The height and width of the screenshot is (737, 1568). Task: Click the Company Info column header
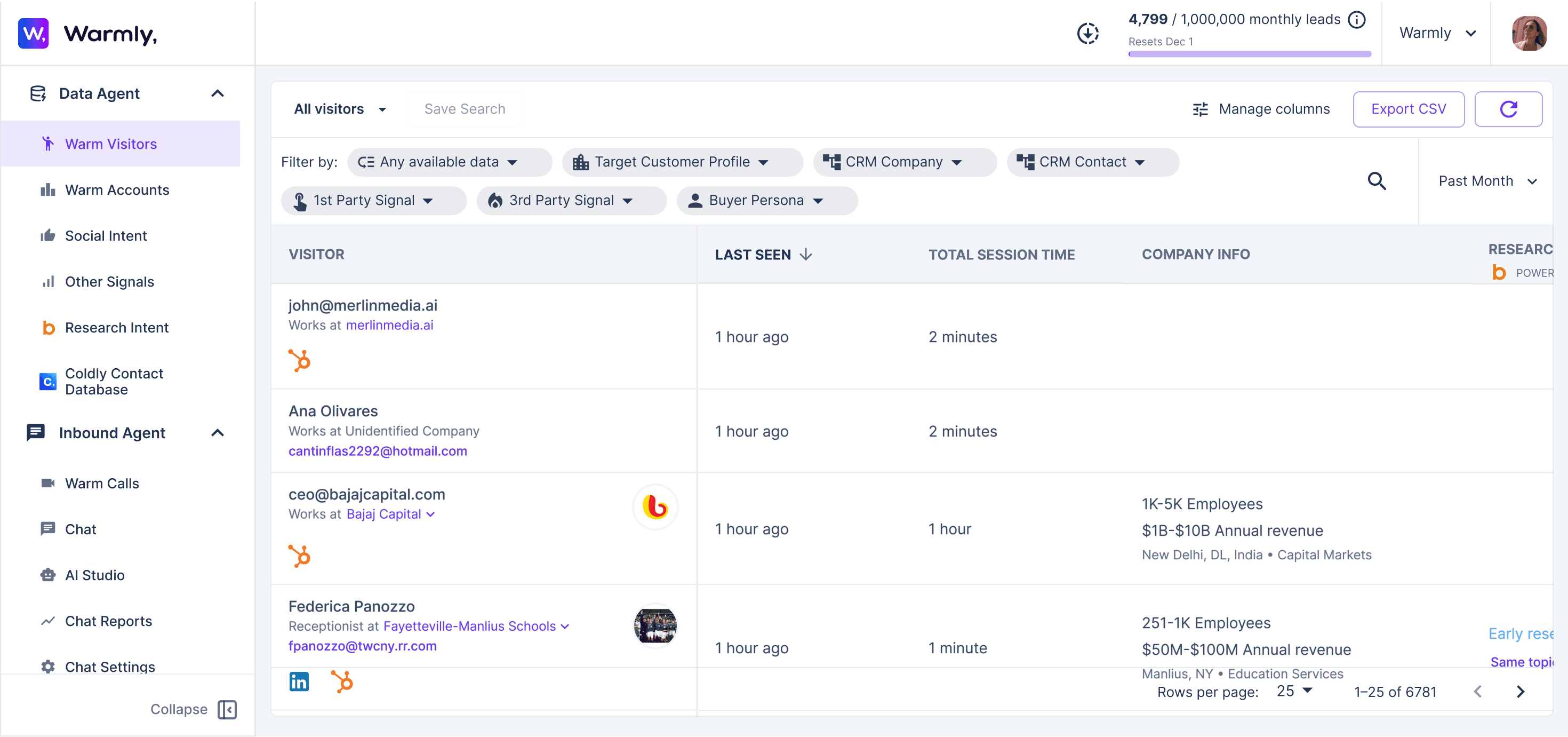point(1196,255)
